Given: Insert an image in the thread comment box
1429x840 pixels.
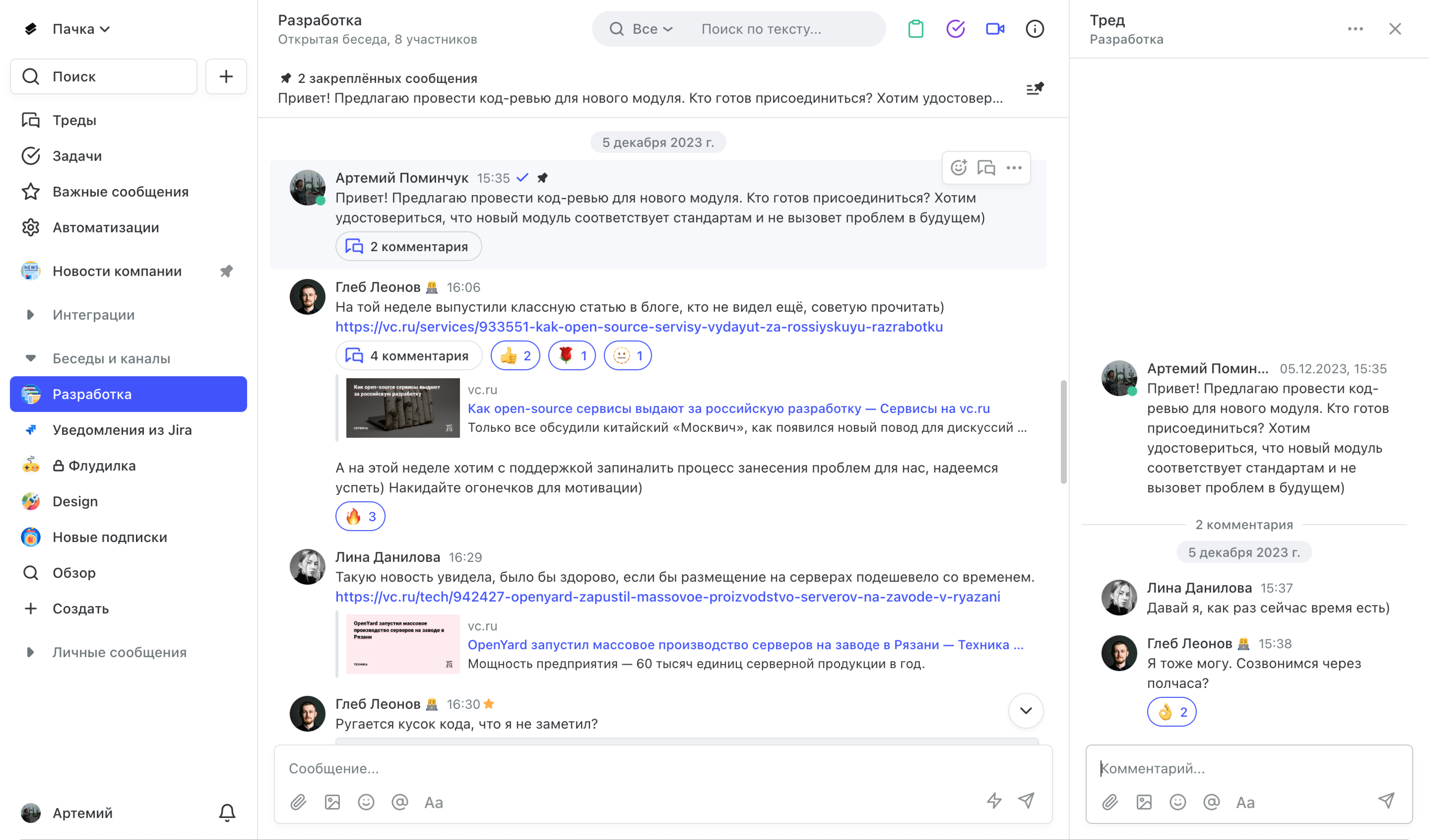Looking at the screenshot, I should tap(1144, 802).
